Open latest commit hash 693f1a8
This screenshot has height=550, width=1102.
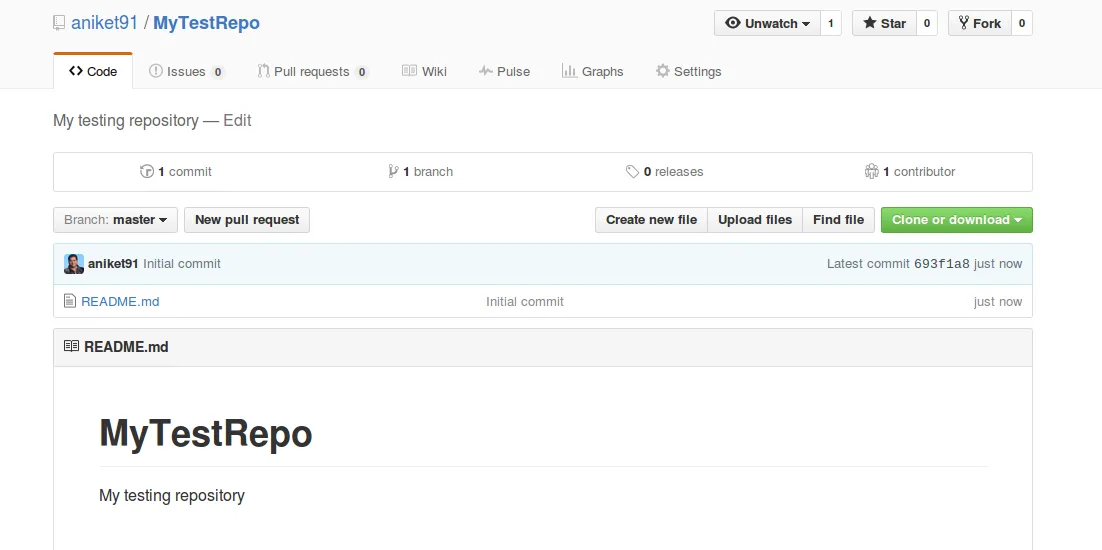(x=942, y=264)
